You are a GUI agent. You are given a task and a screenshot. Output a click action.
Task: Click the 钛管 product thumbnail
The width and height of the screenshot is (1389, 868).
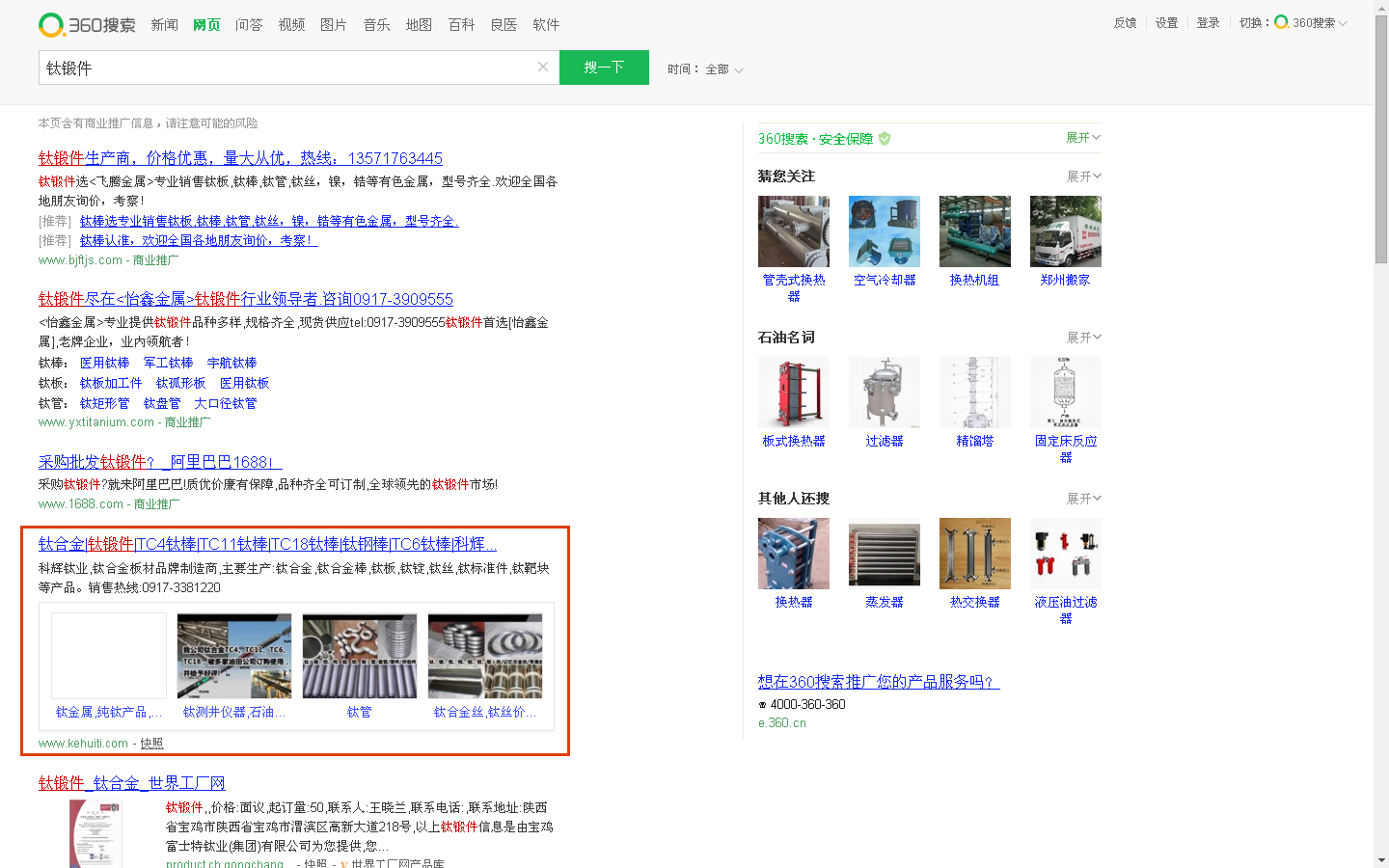coord(360,656)
